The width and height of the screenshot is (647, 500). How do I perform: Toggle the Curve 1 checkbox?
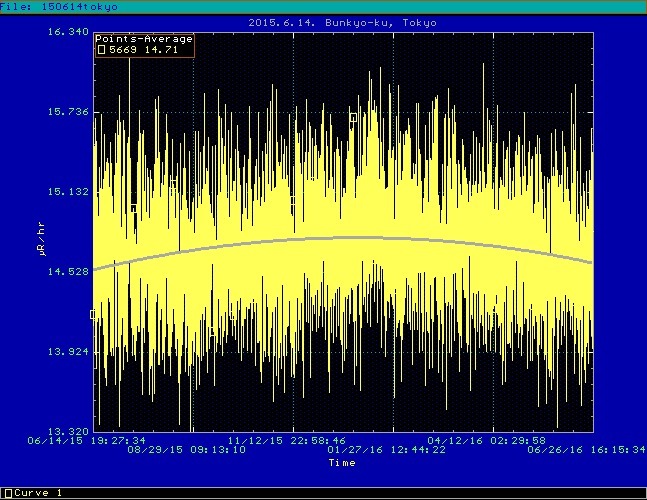6,493
